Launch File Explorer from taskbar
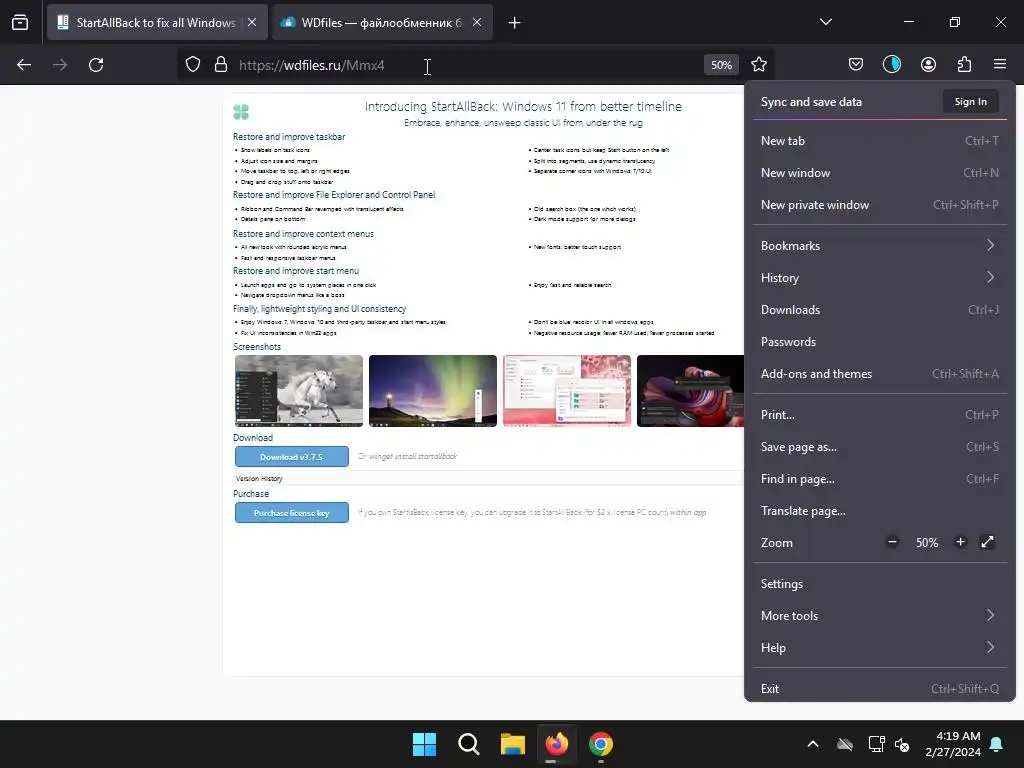This screenshot has height=768, width=1024. tap(513, 744)
